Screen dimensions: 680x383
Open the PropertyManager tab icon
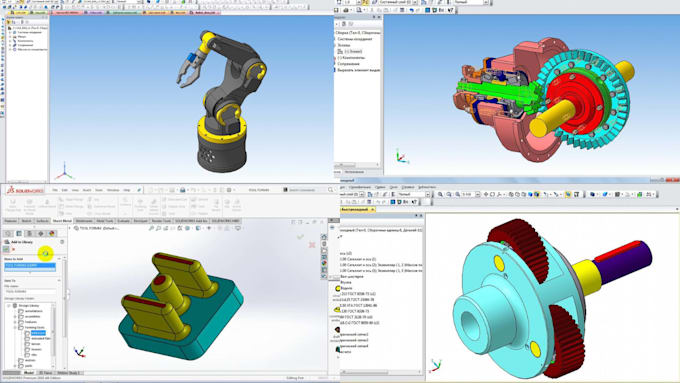pyautogui.click(x=19, y=233)
